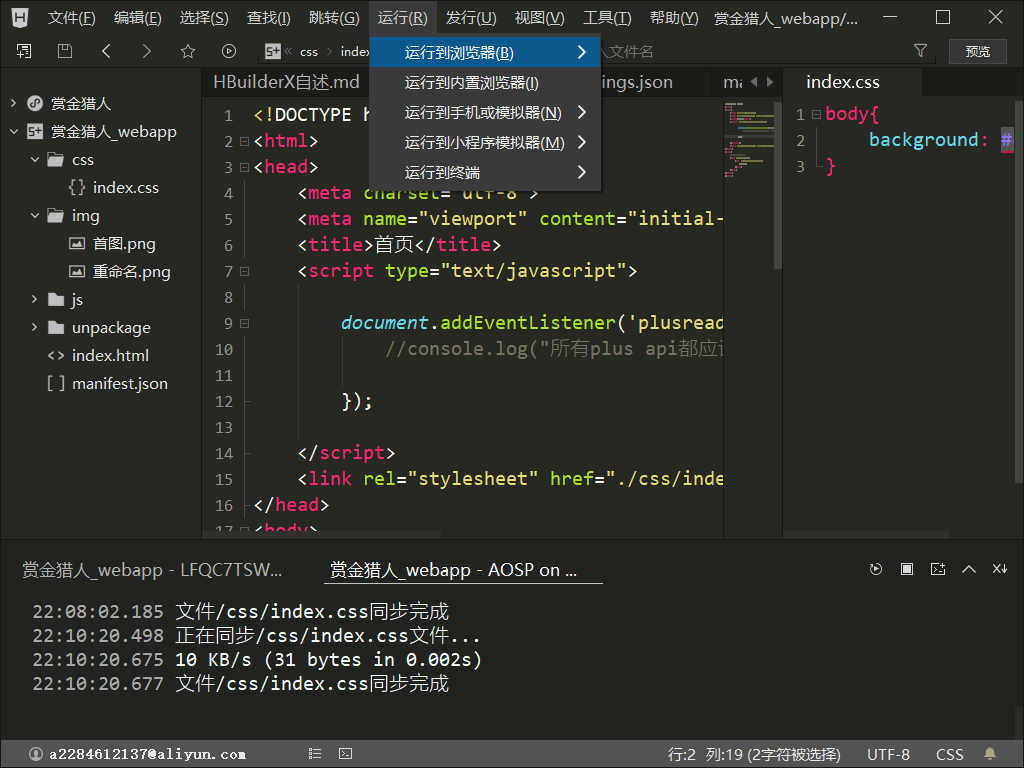Fold the script block at line 7
This screenshot has height=768, width=1024.
coord(244,271)
